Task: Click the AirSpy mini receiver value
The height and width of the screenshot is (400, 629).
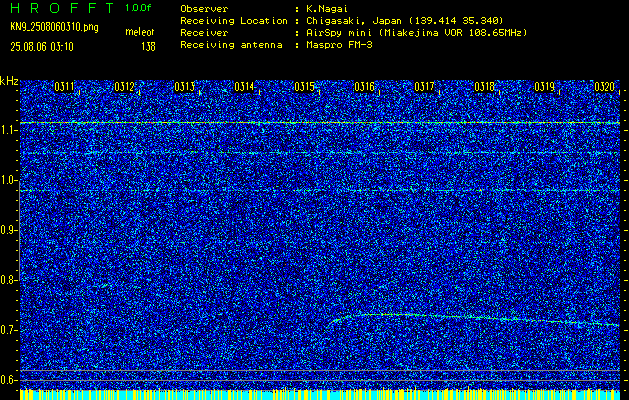Action: pos(416,33)
